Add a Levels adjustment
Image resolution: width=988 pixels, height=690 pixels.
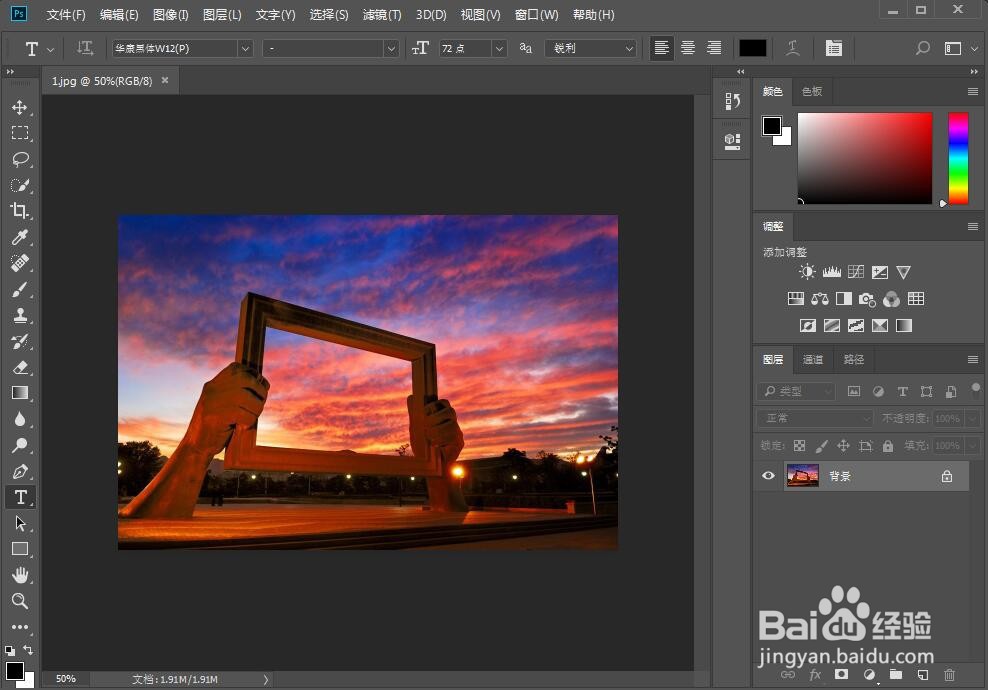point(832,272)
